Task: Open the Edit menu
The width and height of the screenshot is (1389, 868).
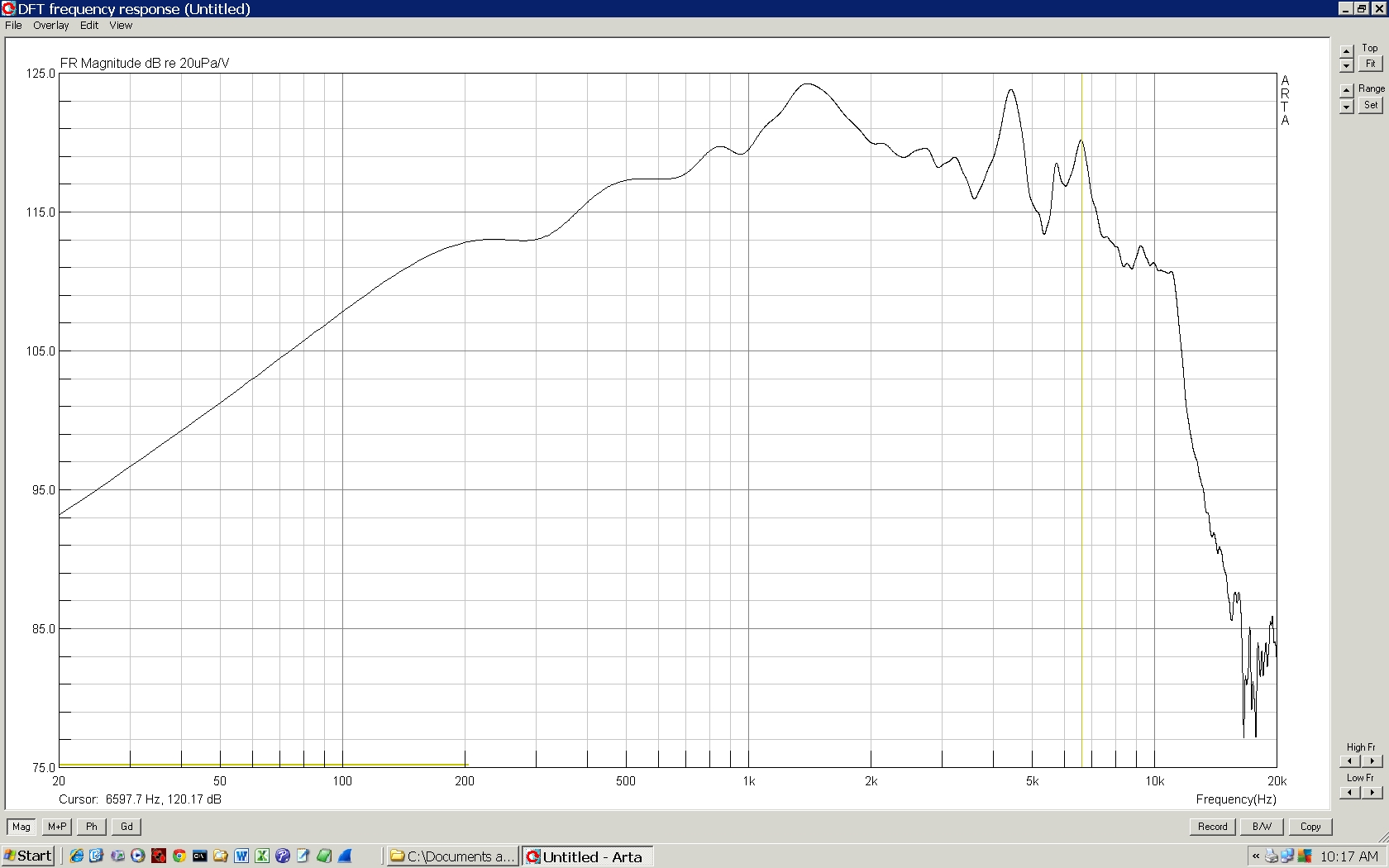Action: pyautogui.click(x=89, y=26)
